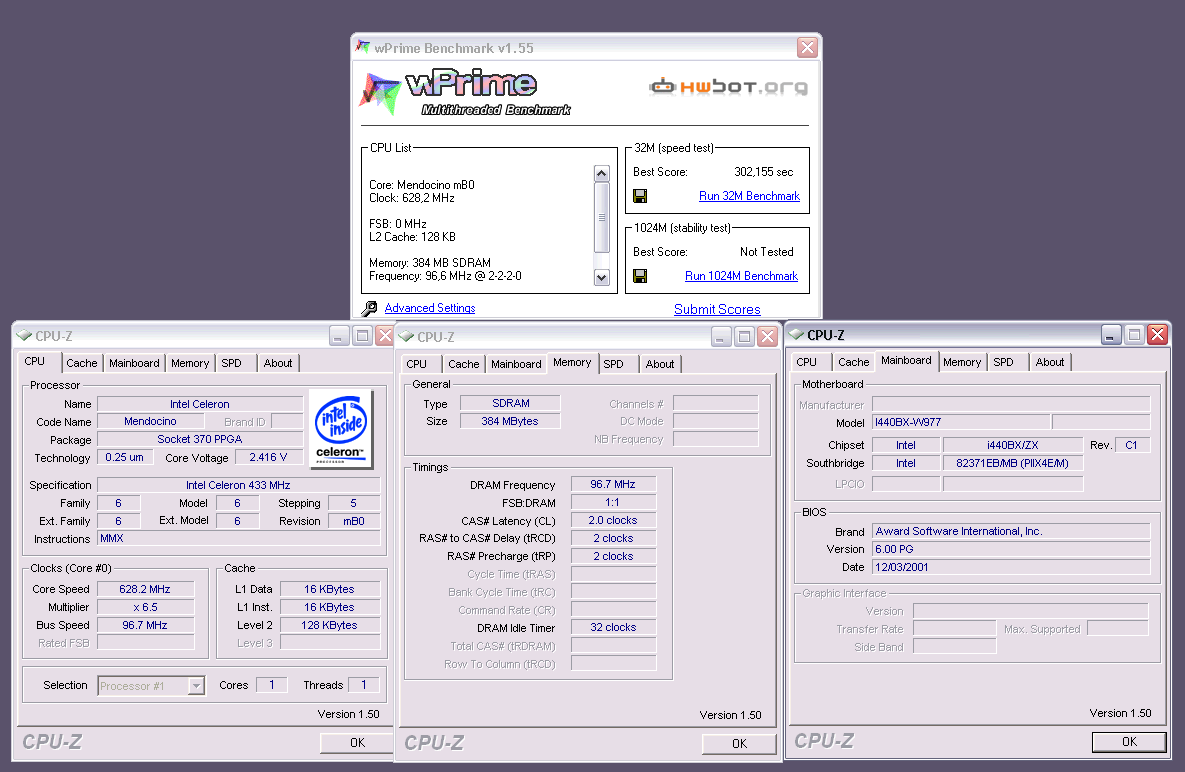The image size is (1185, 772).
Task: Click the Multiplier value x 6.5
Action: (x=145, y=607)
